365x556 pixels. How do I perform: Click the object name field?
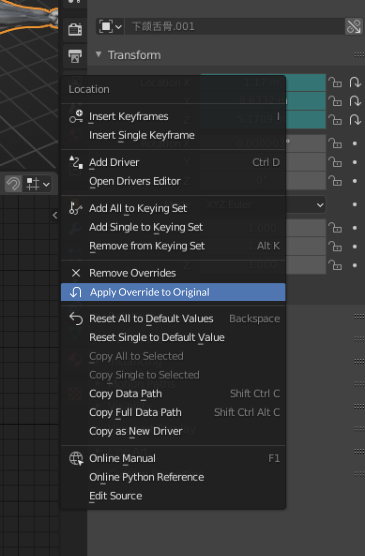click(x=234, y=27)
